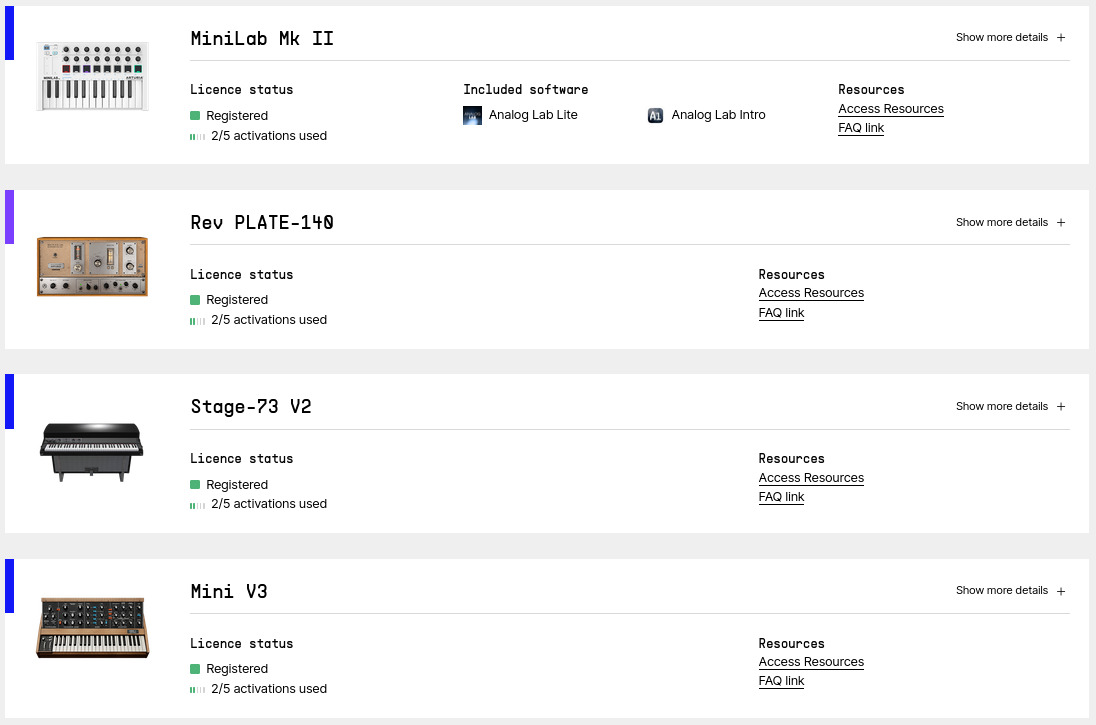1096x725 pixels.
Task: Expand Show more details for Stage-73 V2
Action: pyautogui.click(x=1010, y=406)
